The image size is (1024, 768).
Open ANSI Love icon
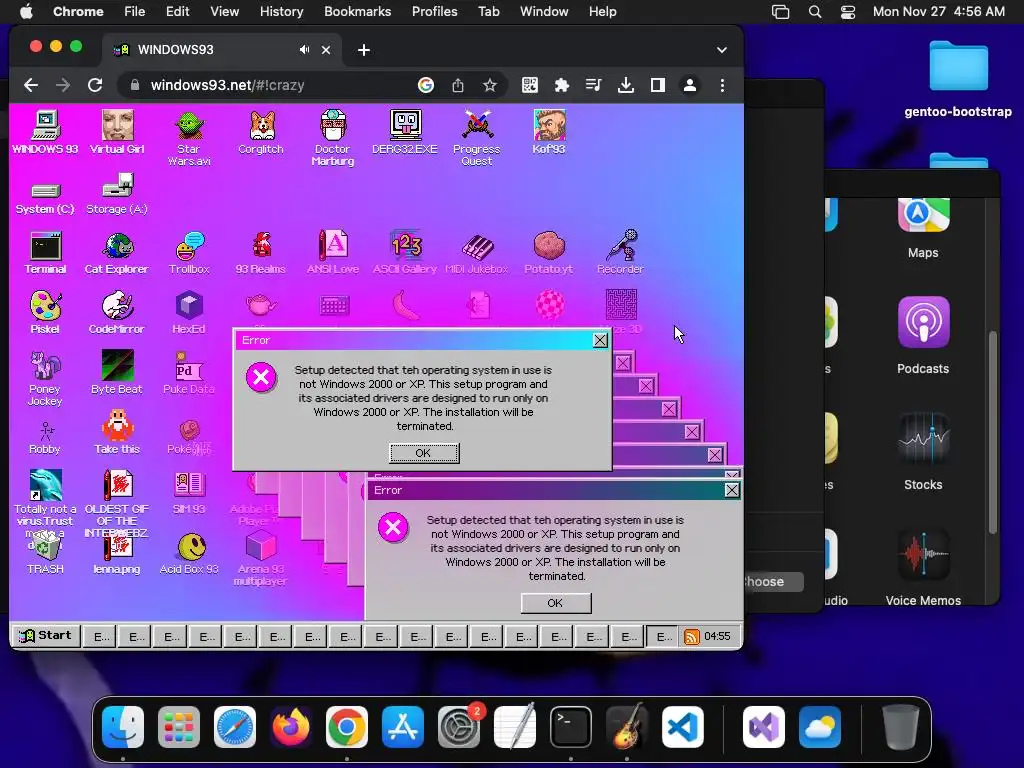pos(333,253)
